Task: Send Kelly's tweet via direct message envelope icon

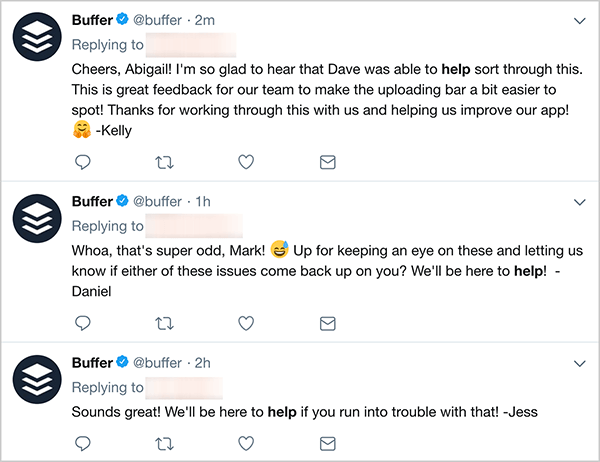Action: (328, 162)
